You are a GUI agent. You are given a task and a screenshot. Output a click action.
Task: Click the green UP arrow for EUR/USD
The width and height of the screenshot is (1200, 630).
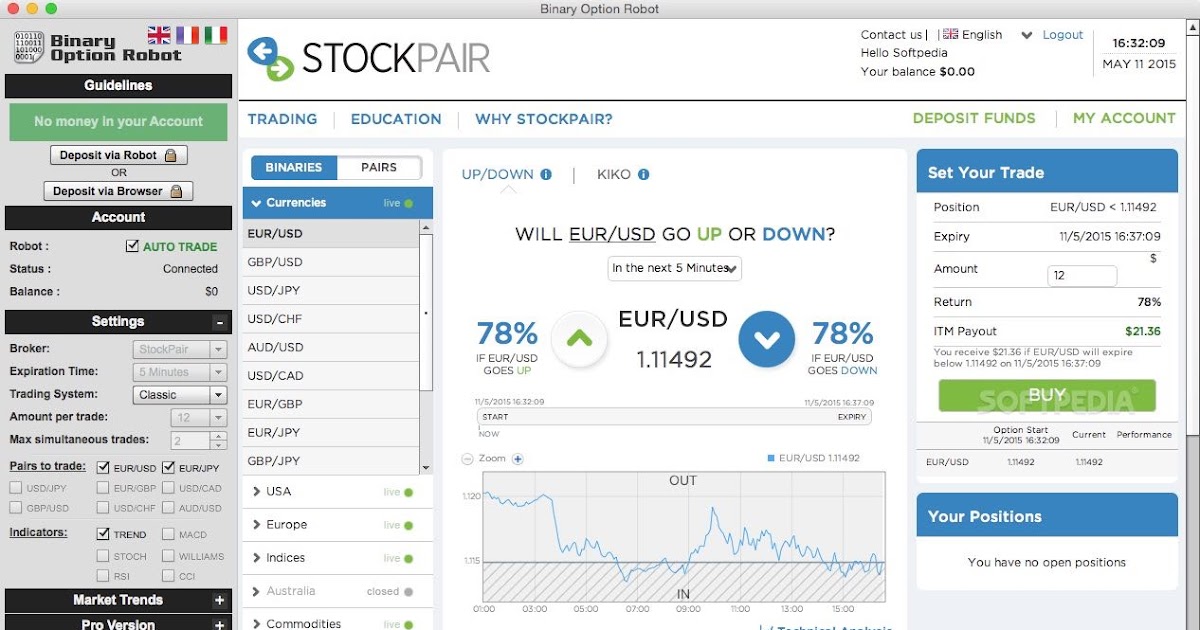coord(579,339)
